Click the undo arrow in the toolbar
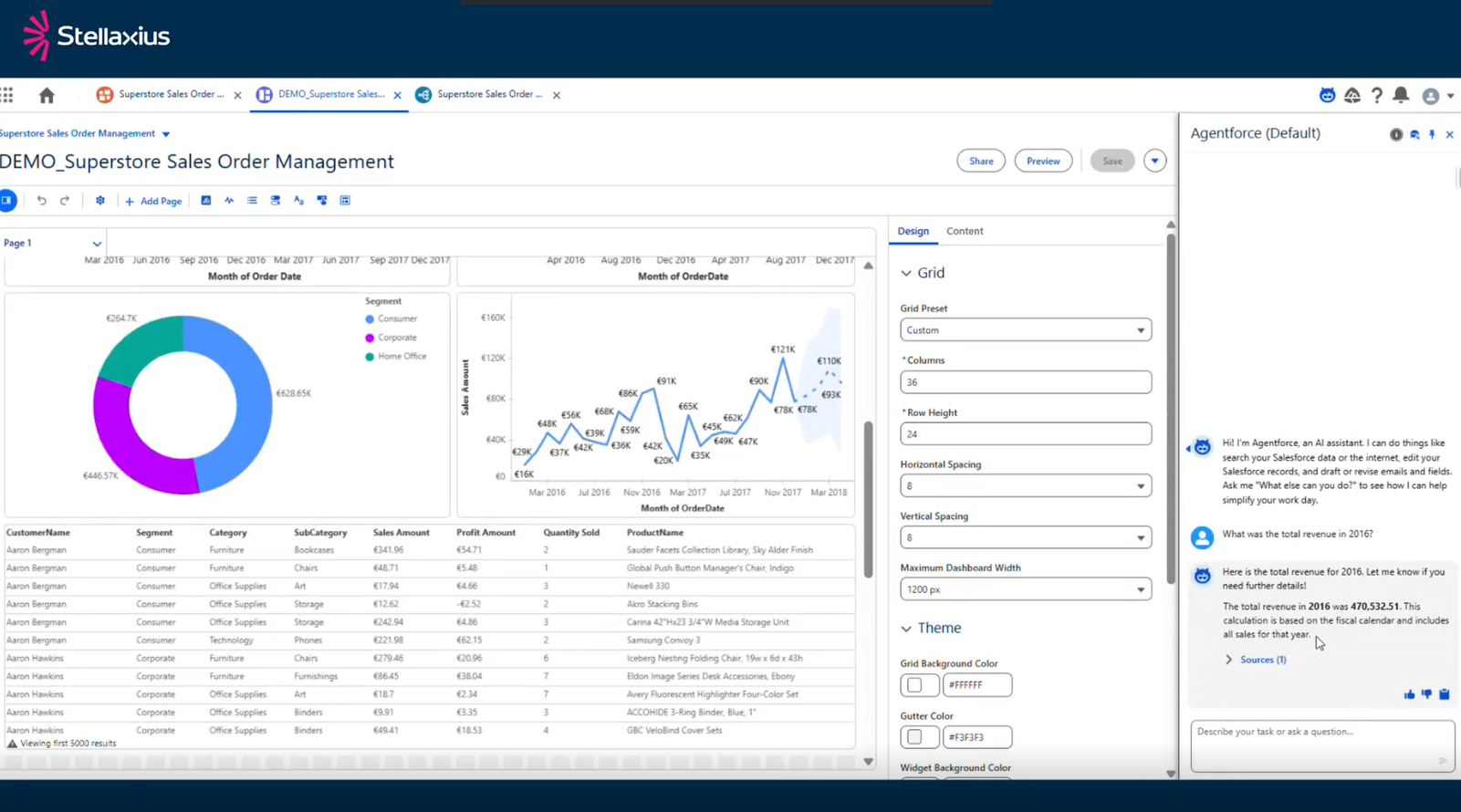 click(41, 201)
